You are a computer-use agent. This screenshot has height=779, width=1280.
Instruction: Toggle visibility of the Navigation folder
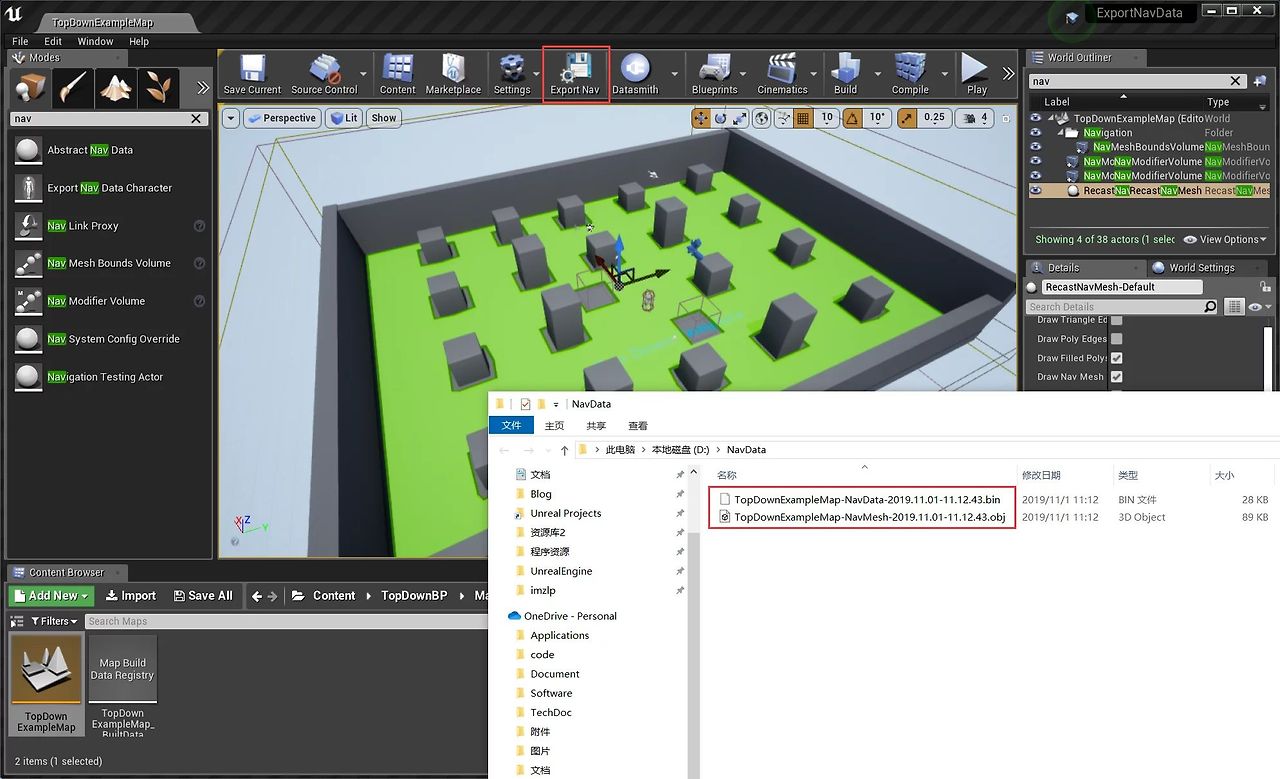tap(1036, 132)
